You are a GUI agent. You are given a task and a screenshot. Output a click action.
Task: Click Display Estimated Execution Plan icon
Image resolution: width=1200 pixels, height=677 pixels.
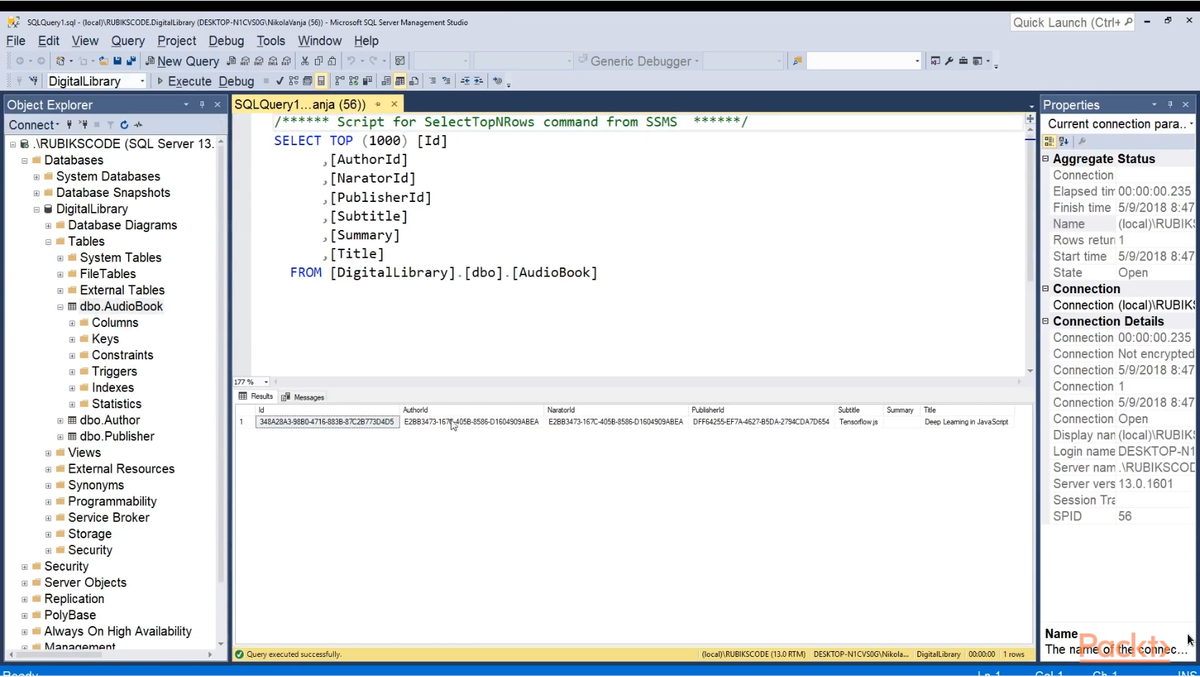point(293,81)
